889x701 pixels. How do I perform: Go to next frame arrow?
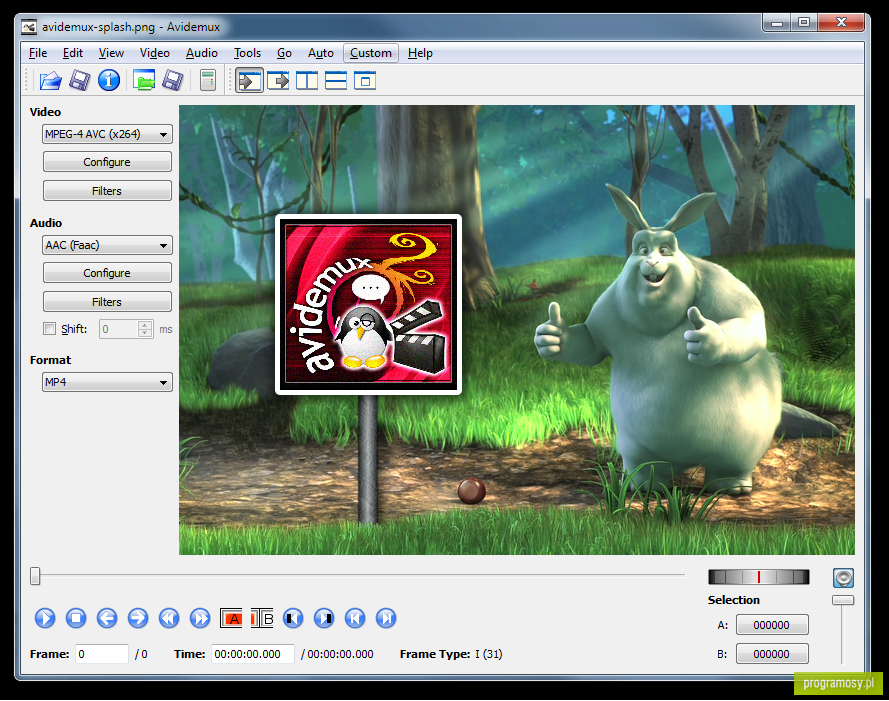pyautogui.click(x=138, y=618)
